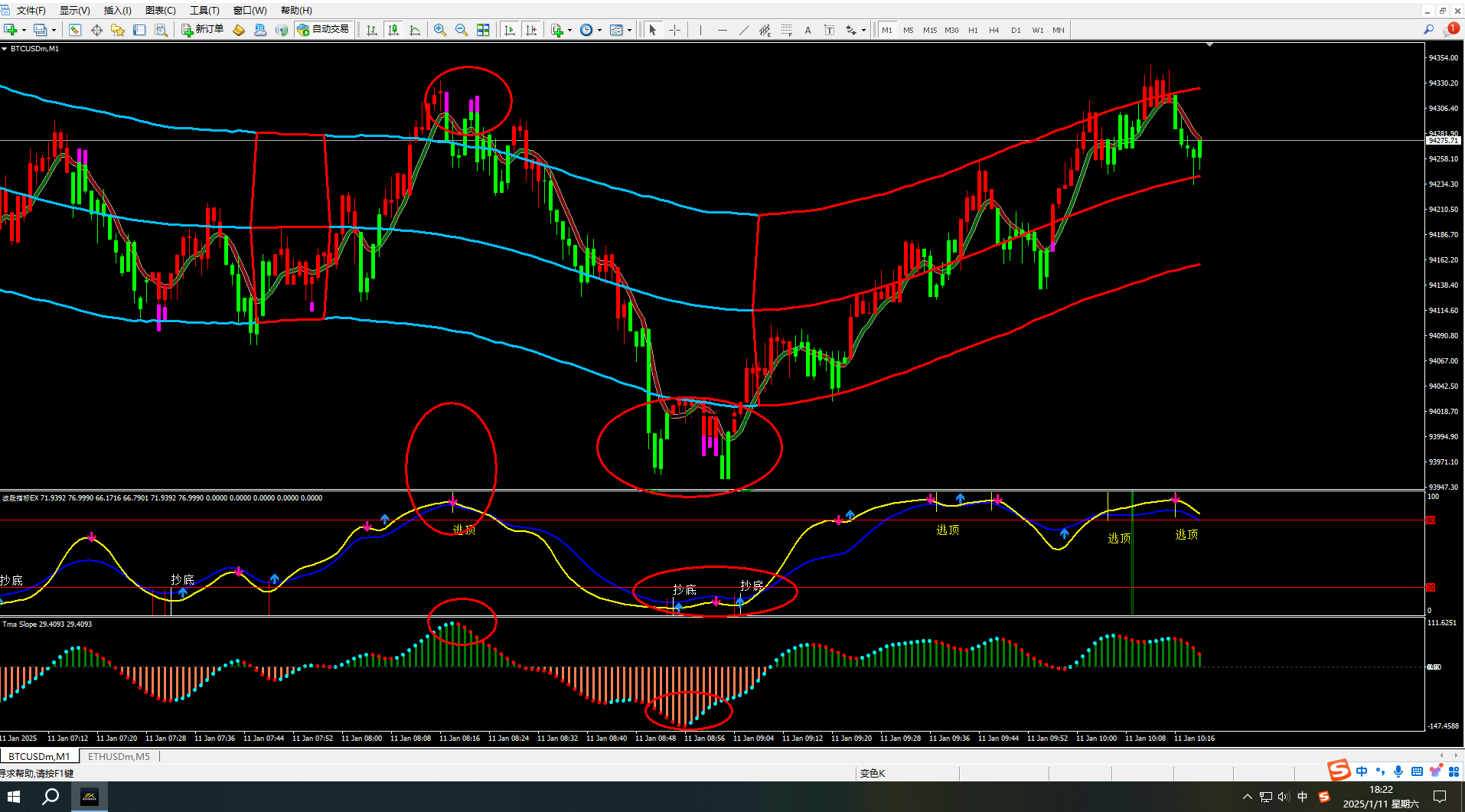Select the text label T tool

(x=829, y=30)
